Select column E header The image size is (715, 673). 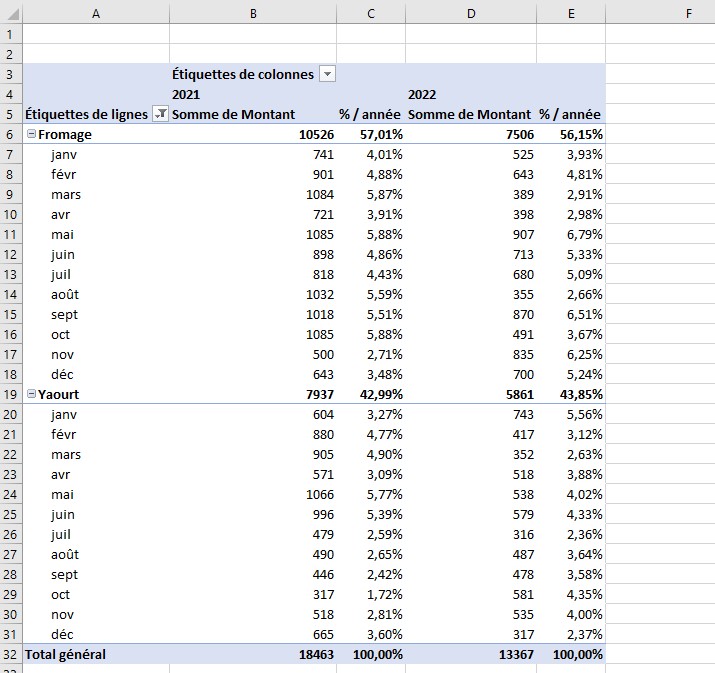coord(571,14)
